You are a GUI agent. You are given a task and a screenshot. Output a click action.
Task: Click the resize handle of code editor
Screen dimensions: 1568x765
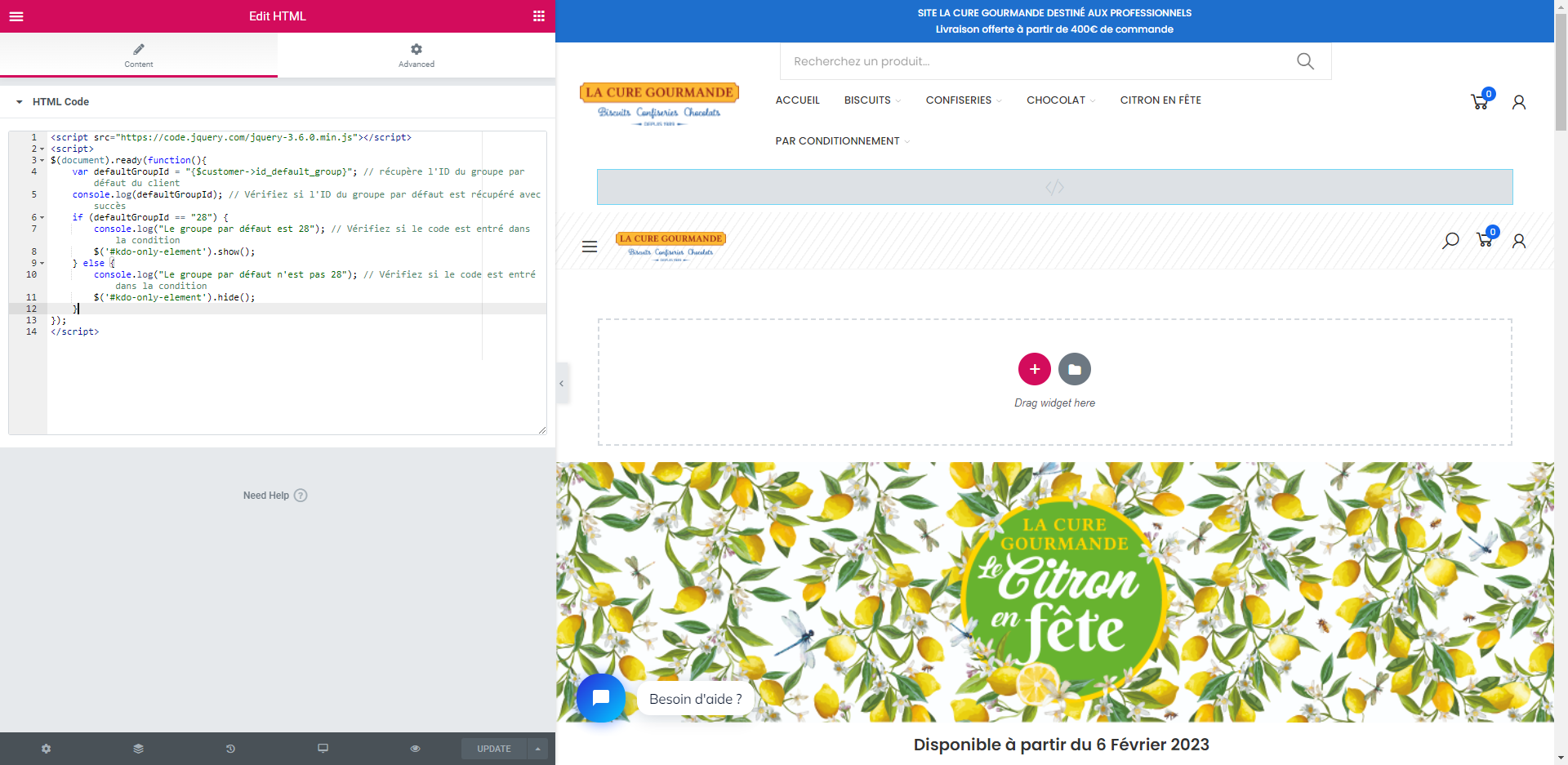tap(542, 430)
